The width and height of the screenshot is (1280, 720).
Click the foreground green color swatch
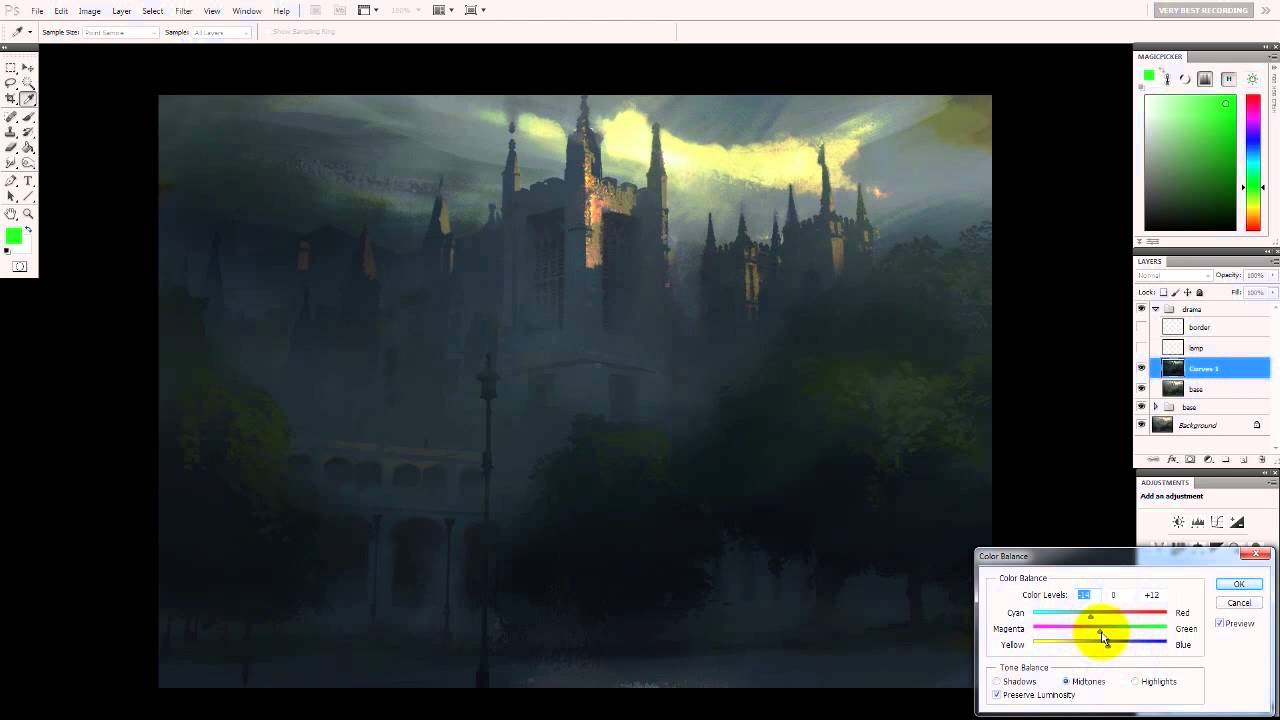[13, 236]
